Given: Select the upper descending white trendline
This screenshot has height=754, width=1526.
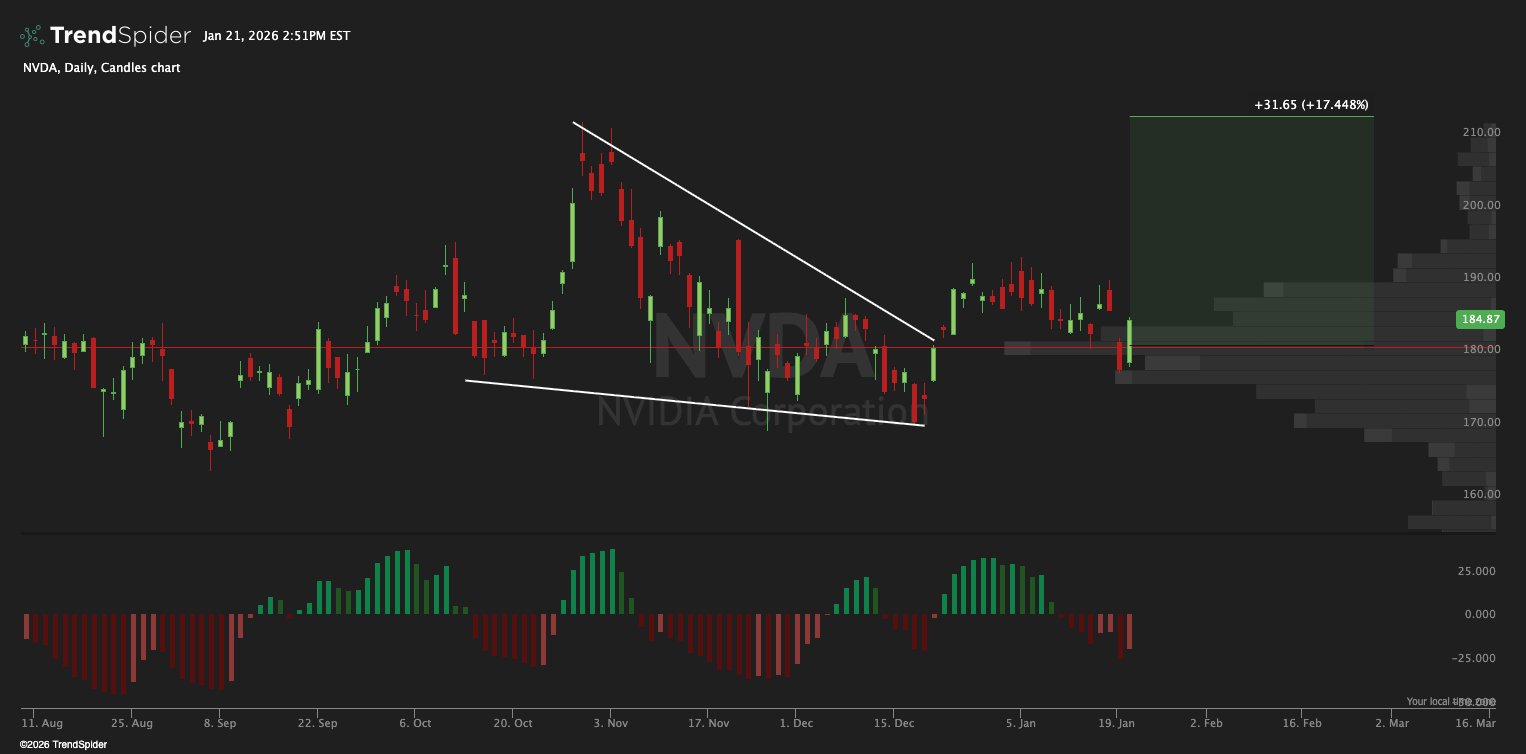Looking at the screenshot, I should 754,231.
